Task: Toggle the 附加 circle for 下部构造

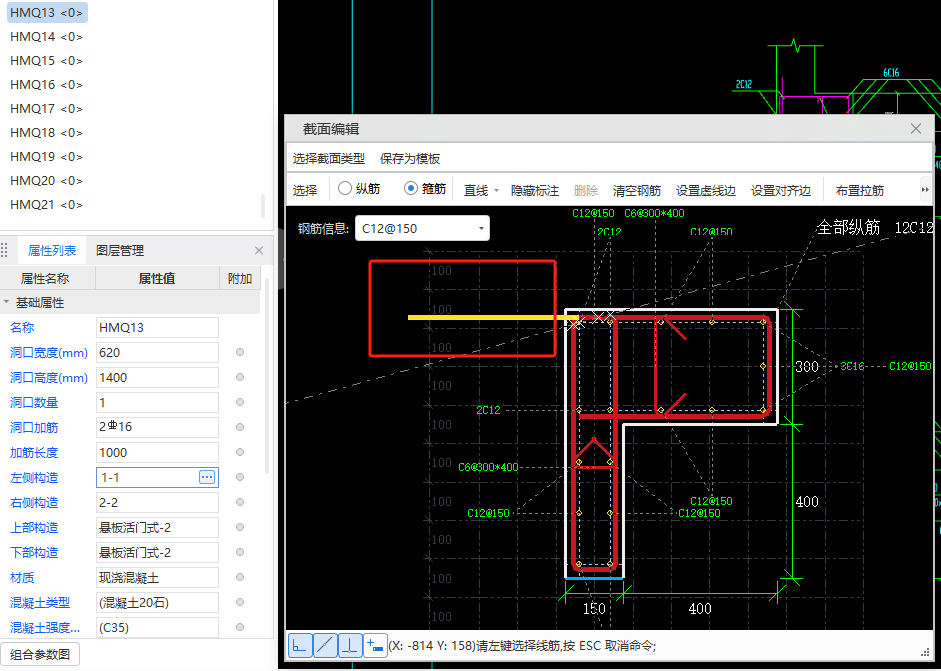Action: coord(240,552)
